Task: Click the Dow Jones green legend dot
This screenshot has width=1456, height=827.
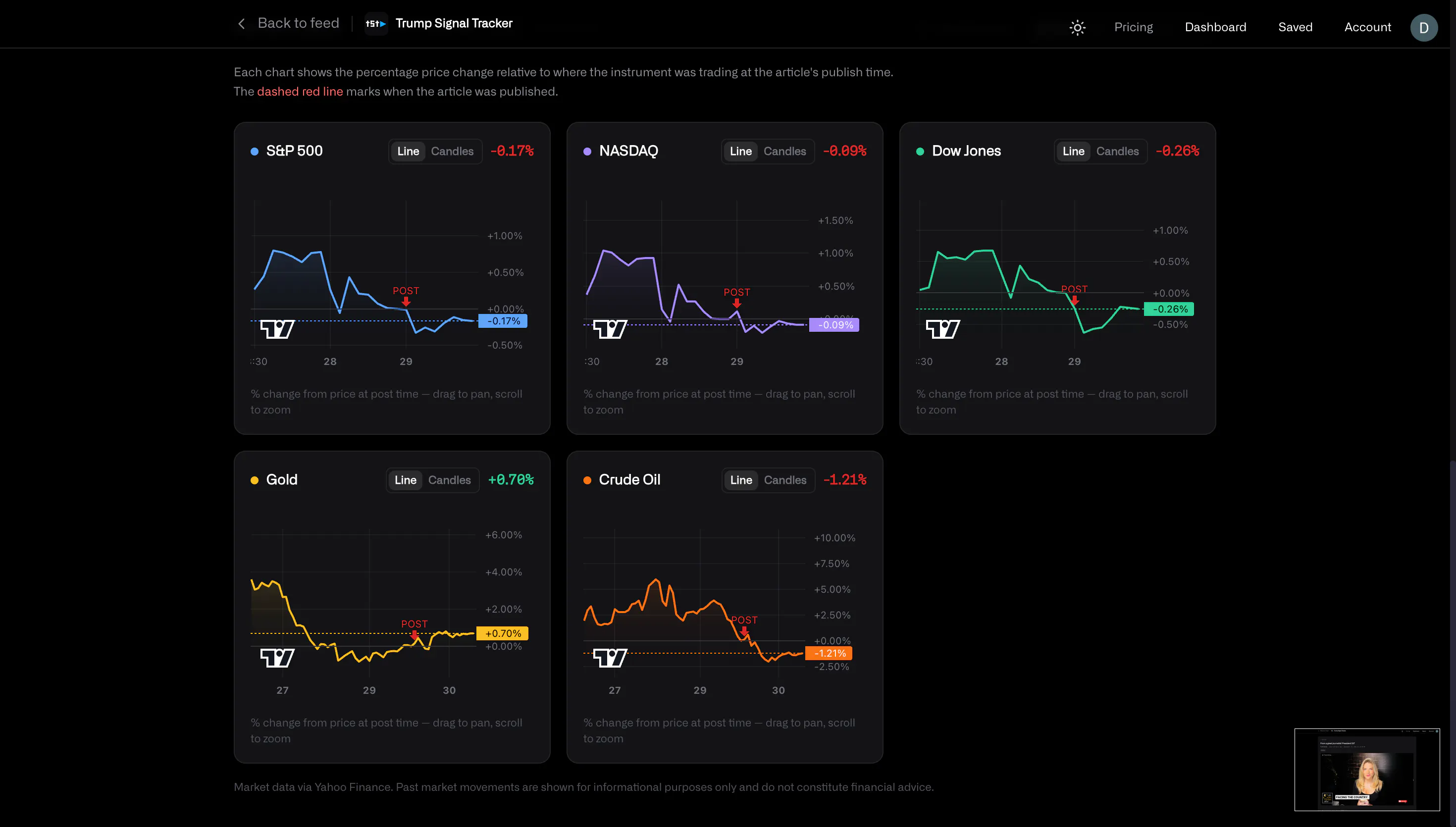Action: (920, 152)
